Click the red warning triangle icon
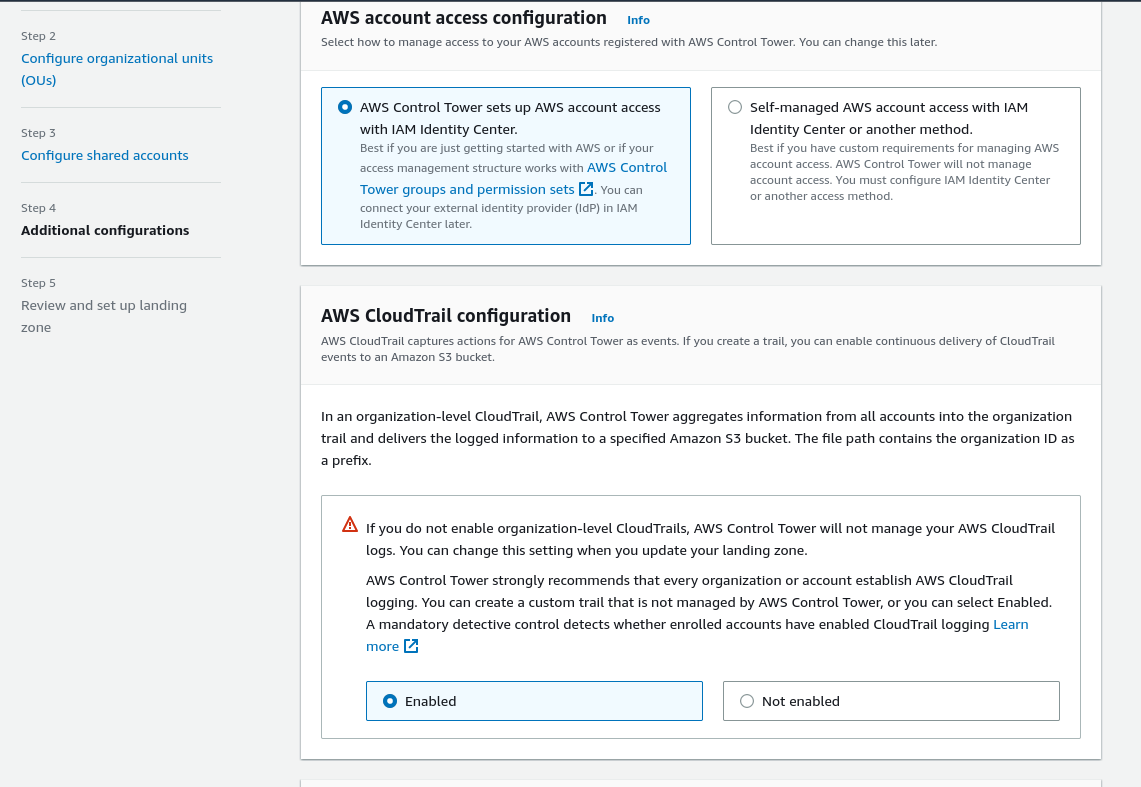1141x787 pixels. tap(350, 524)
